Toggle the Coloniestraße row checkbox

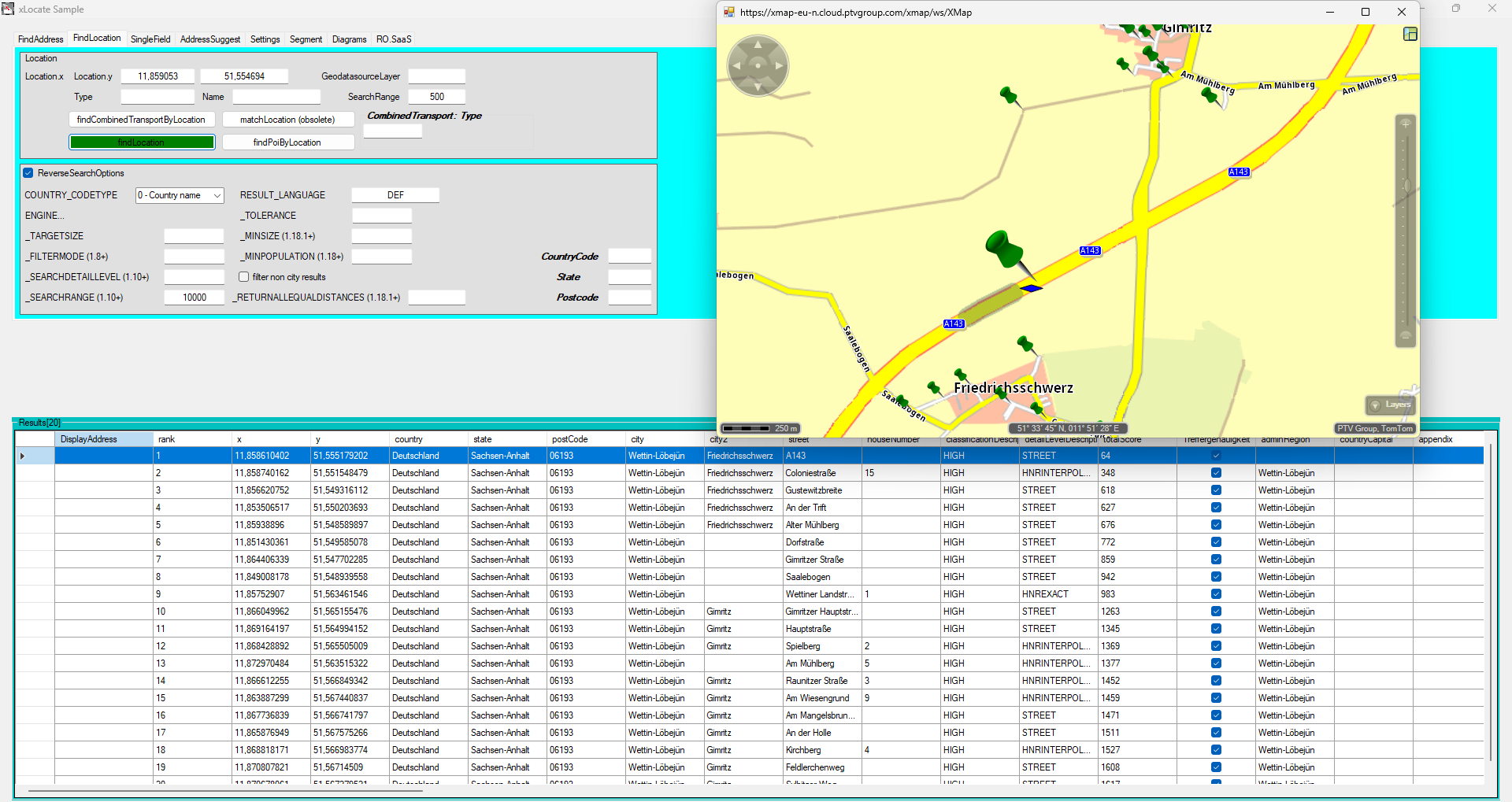click(x=1216, y=473)
